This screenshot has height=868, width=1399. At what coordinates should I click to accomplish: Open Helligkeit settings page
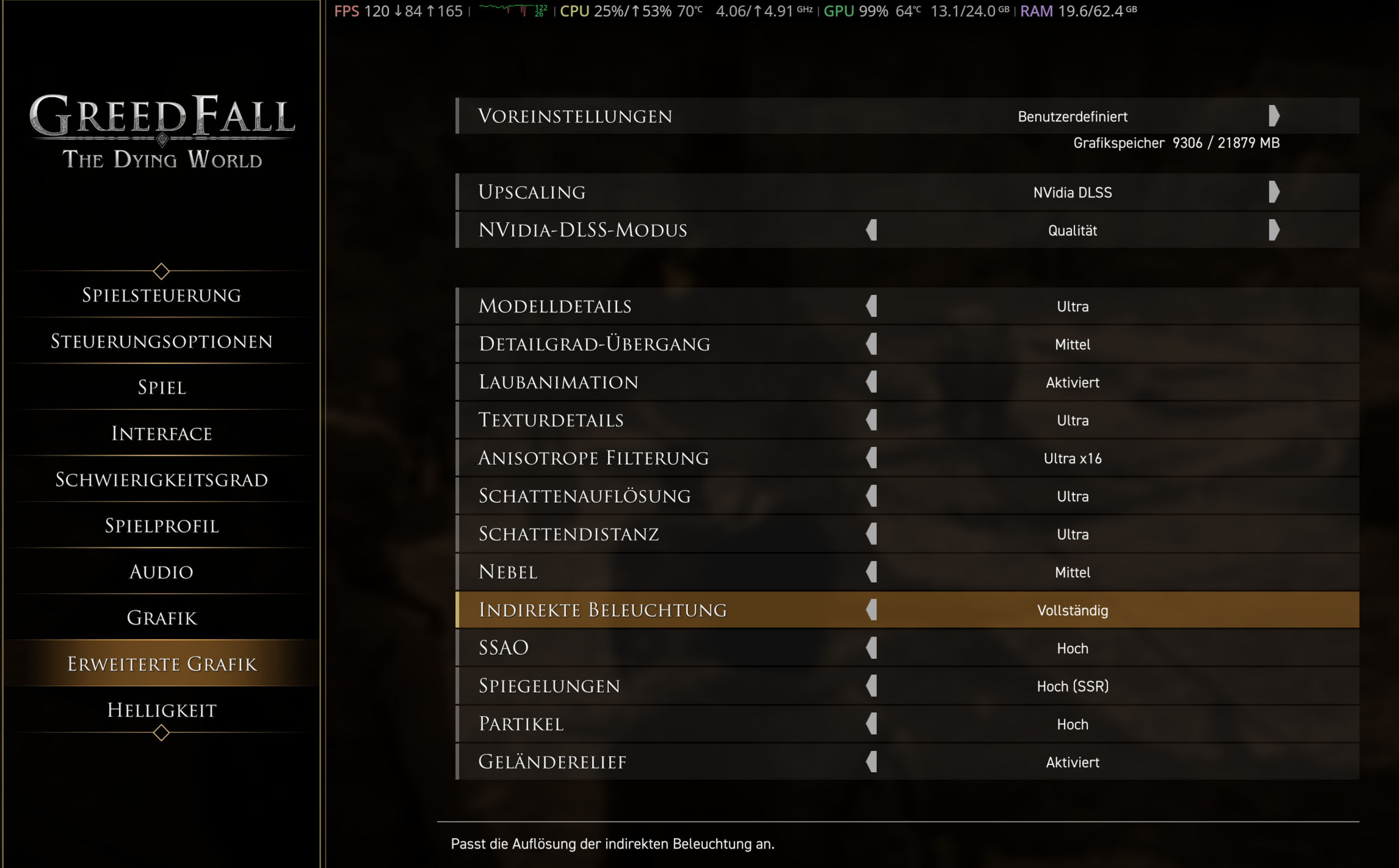coord(162,710)
